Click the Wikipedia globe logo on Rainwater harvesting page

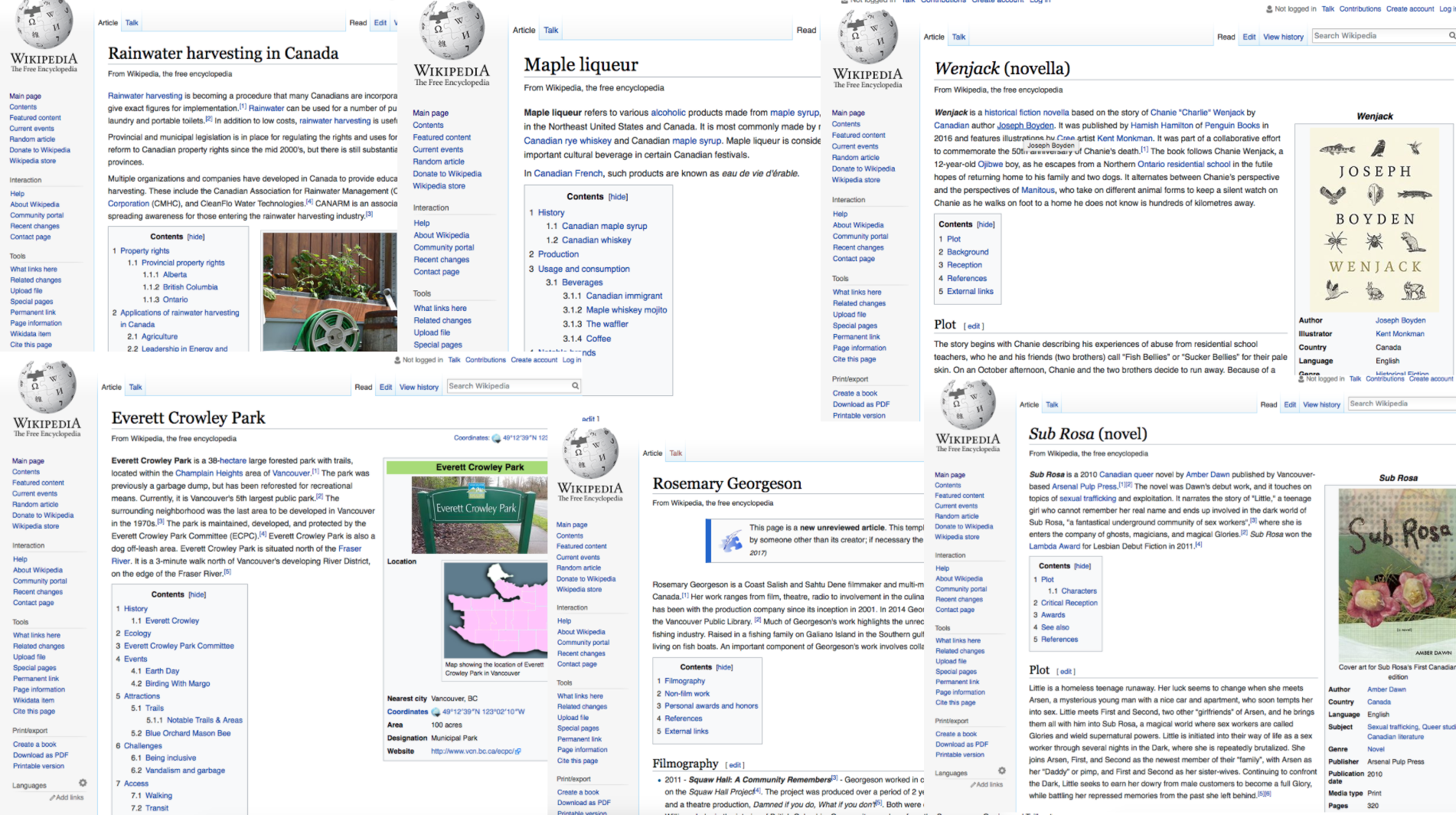click(44, 23)
